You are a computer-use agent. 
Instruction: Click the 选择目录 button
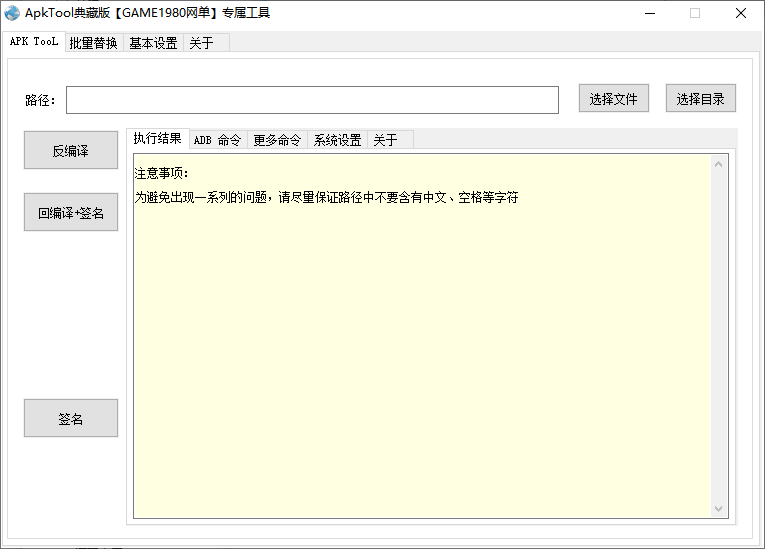point(700,99)
